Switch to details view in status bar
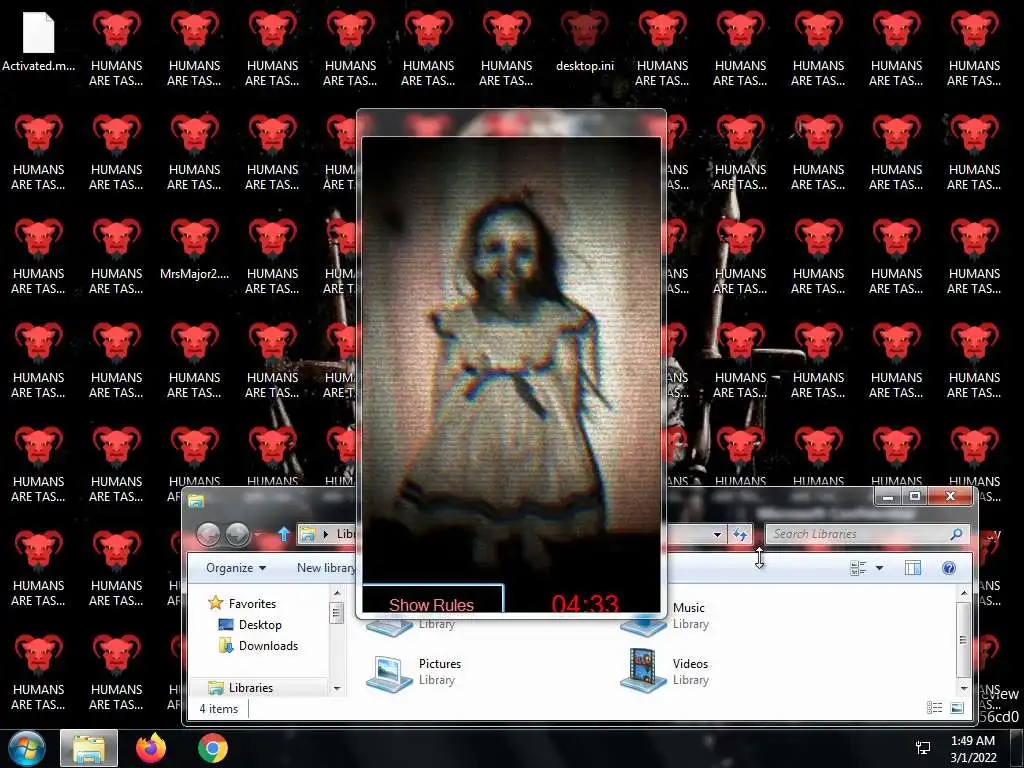The image size is (1024, 768). click(934, 708)
